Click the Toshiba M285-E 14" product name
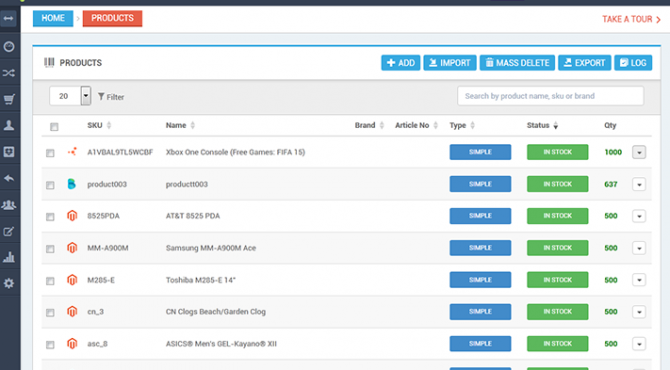The width and height of the screenshot is (670, 370). click(201, 280)
